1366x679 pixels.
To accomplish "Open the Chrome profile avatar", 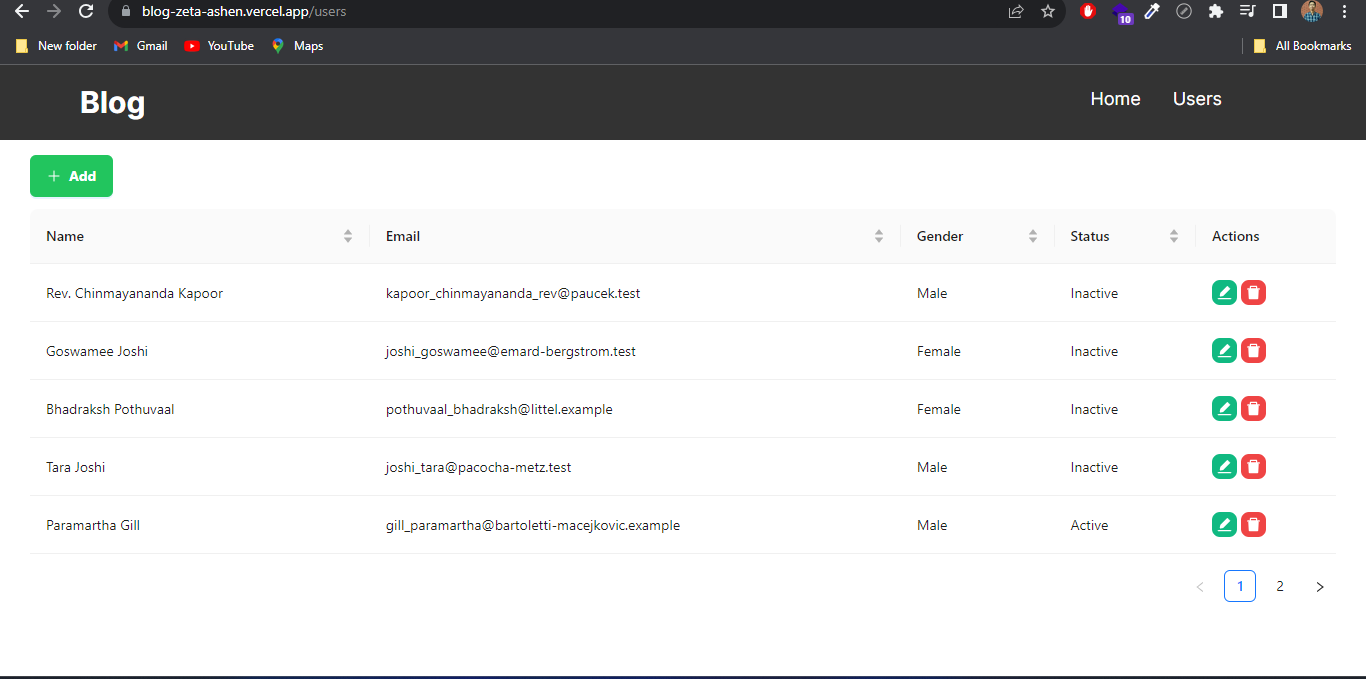I will pos(1312,11).
